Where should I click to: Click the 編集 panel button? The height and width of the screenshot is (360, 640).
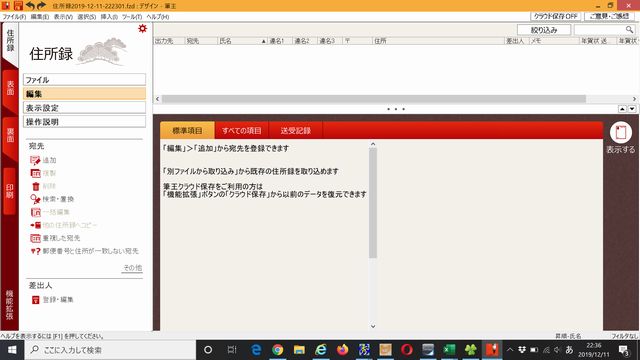84,94
